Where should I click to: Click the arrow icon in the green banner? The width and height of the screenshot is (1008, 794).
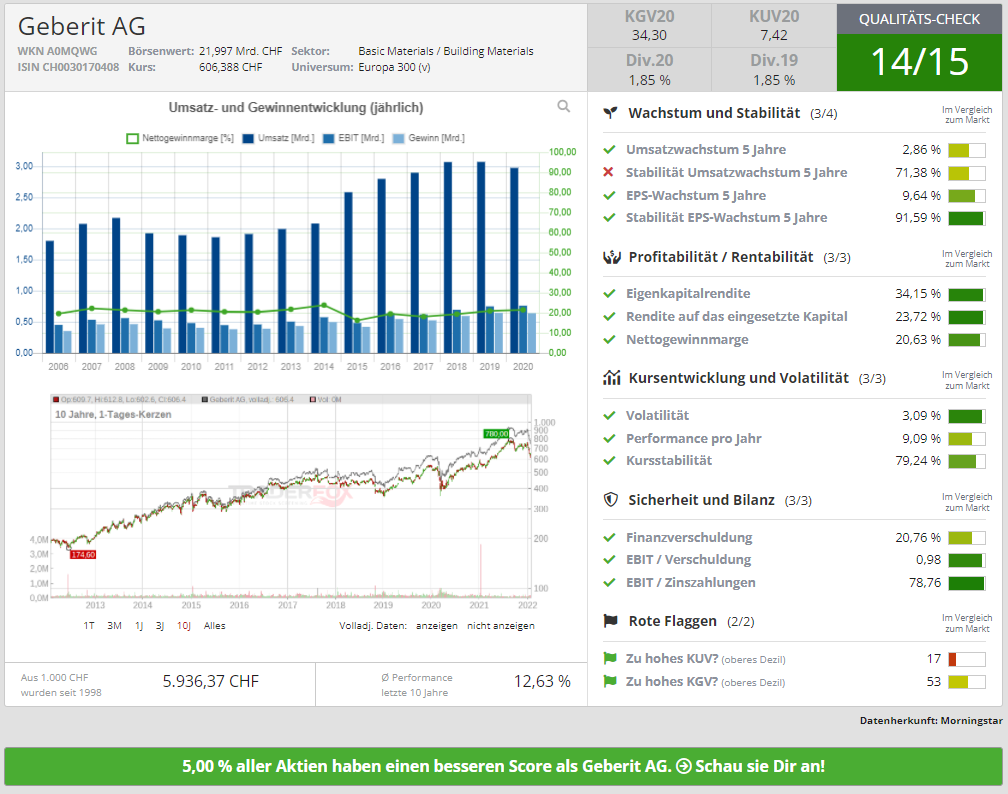pyautogui.click(x=684, y=766)
